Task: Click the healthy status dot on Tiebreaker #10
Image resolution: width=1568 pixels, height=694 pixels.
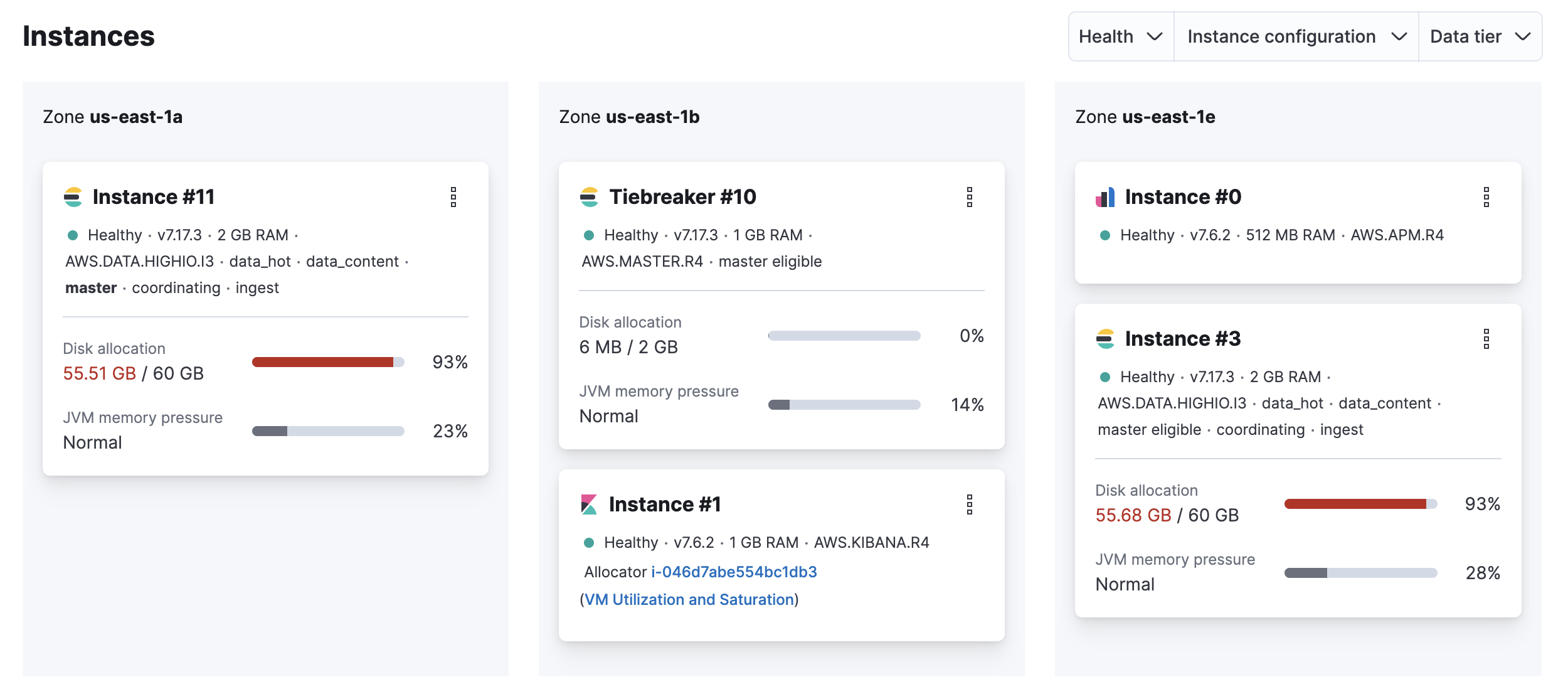Action: click(x=588, y=234)
